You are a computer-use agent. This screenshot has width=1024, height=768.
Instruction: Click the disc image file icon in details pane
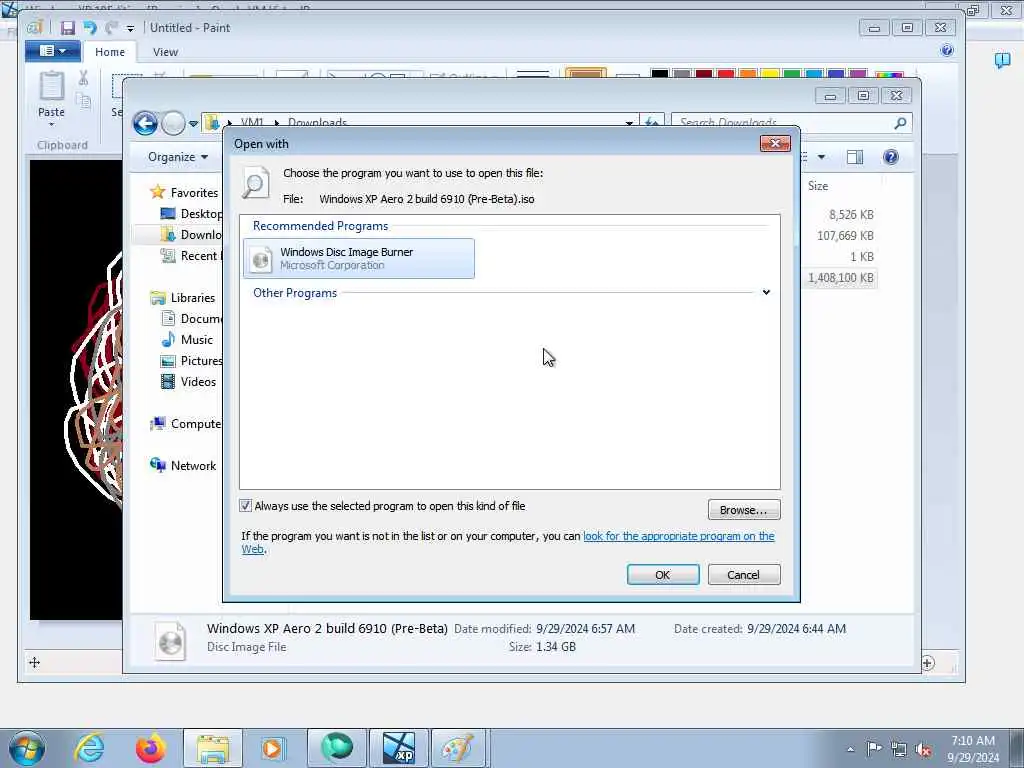tap(170, 639)
